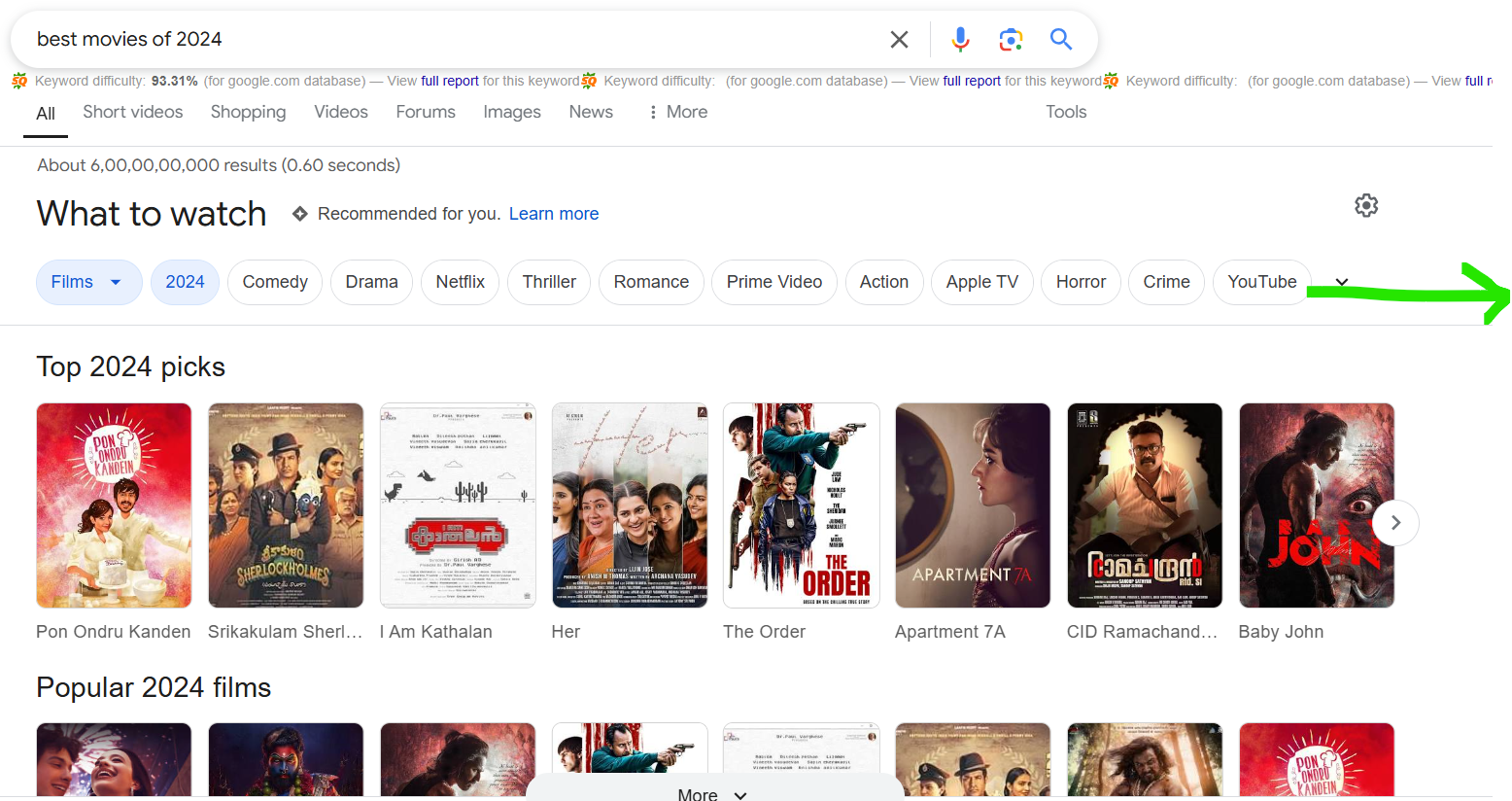Expand more filter chips chevron
This screenshot has width=1512, height=801.
[1342, 282]
